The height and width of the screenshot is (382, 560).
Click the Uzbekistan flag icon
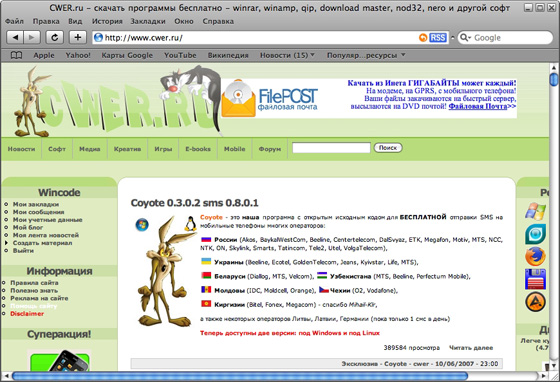[x=322, y=275]
